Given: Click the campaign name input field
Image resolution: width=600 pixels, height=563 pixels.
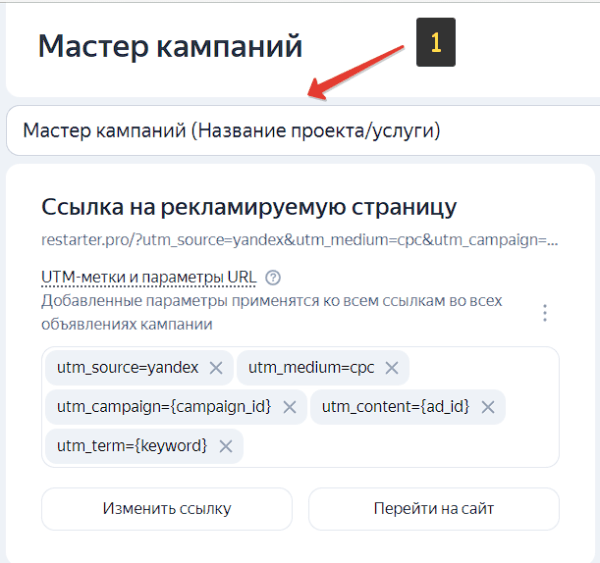Looking at the screenshot, I should 300,131.
